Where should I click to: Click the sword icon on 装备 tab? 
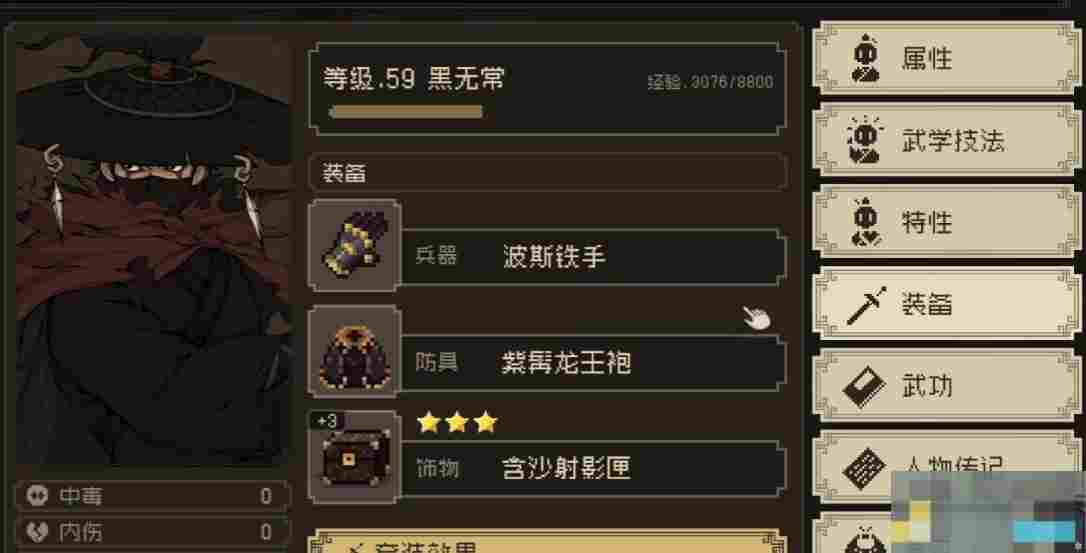[866, 305]
